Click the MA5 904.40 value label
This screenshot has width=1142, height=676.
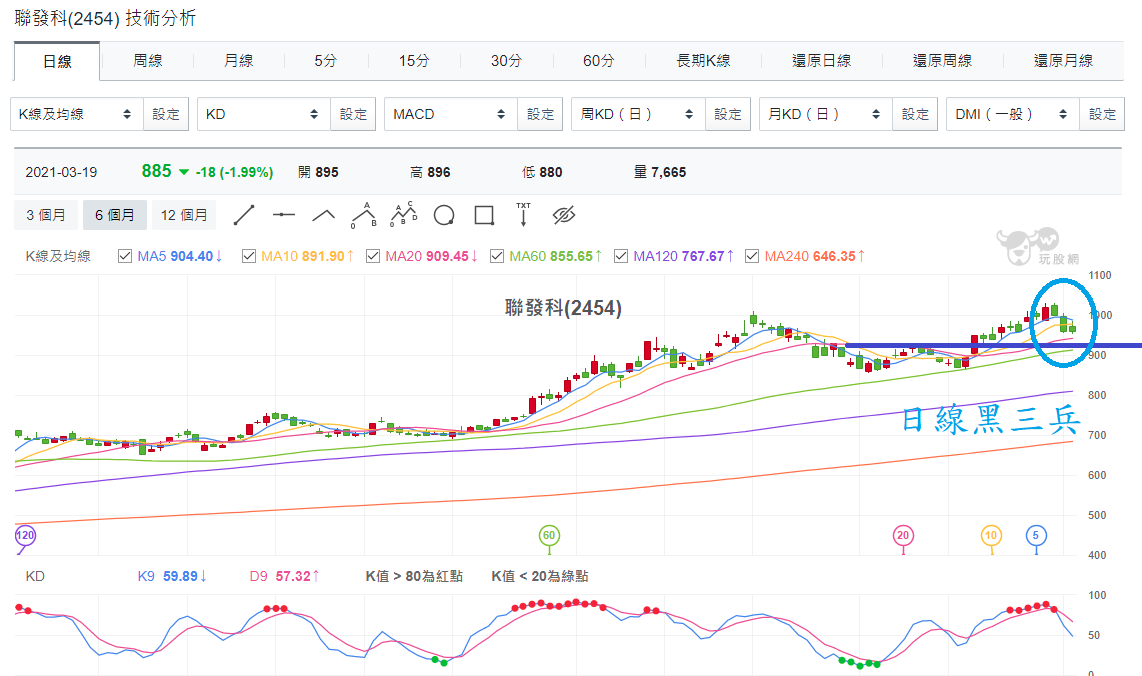point(180,256)
